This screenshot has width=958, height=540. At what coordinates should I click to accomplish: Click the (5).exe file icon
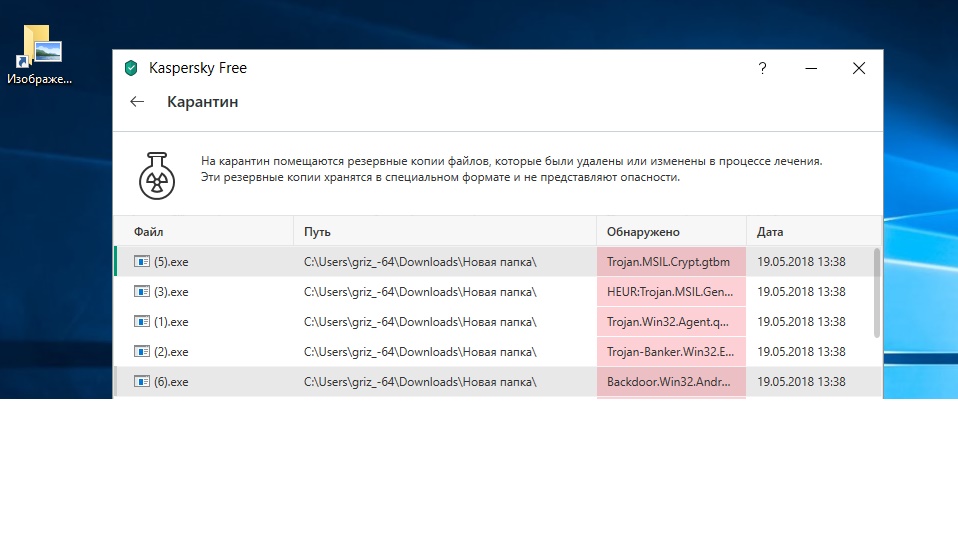pos(142,262)
